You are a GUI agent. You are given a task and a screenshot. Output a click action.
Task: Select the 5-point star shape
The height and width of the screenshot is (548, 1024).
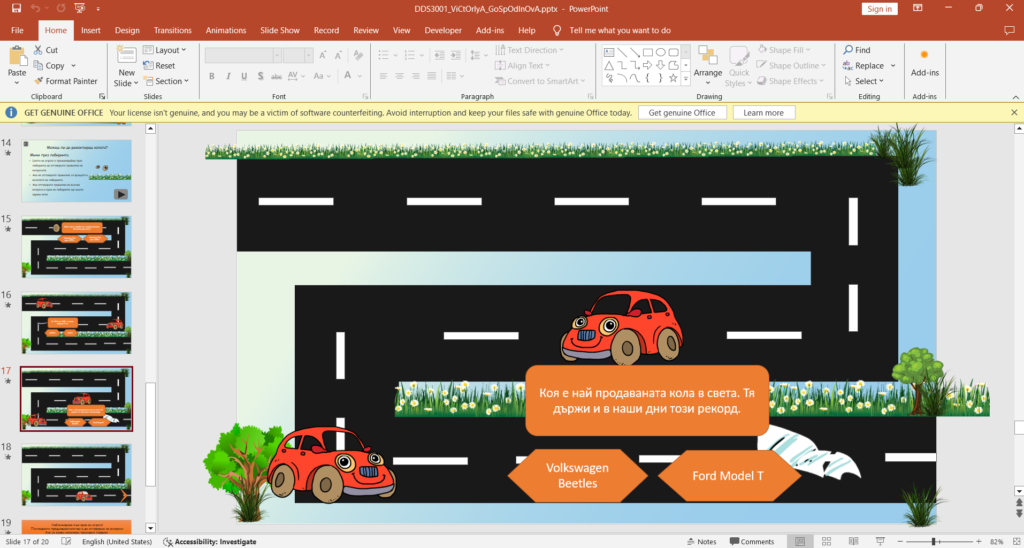pyautogui.click(x=673, y=78)
